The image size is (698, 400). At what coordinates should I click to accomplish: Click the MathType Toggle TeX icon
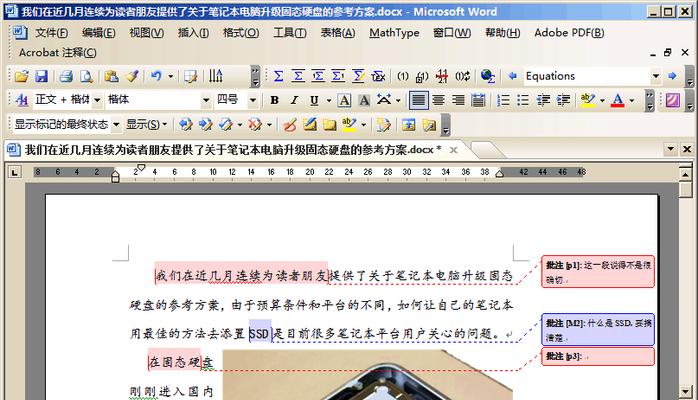point(378,76)
